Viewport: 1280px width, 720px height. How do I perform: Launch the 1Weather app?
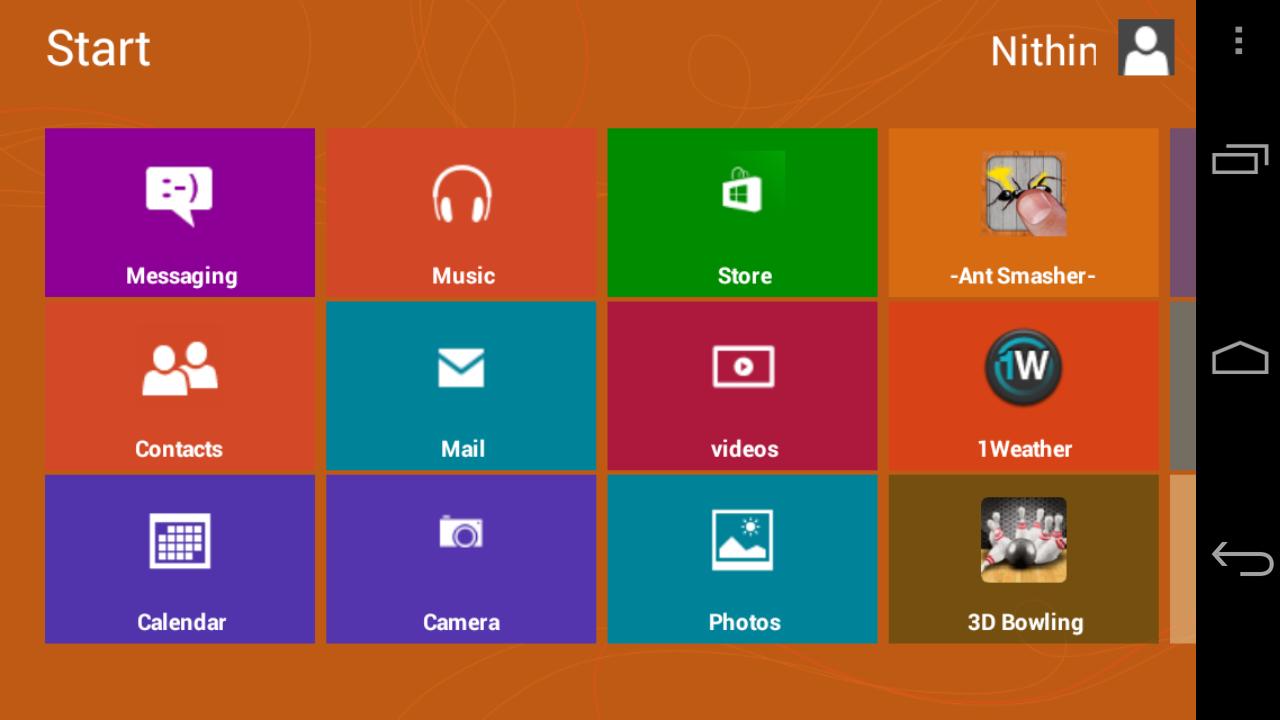tap(1023, 385)
